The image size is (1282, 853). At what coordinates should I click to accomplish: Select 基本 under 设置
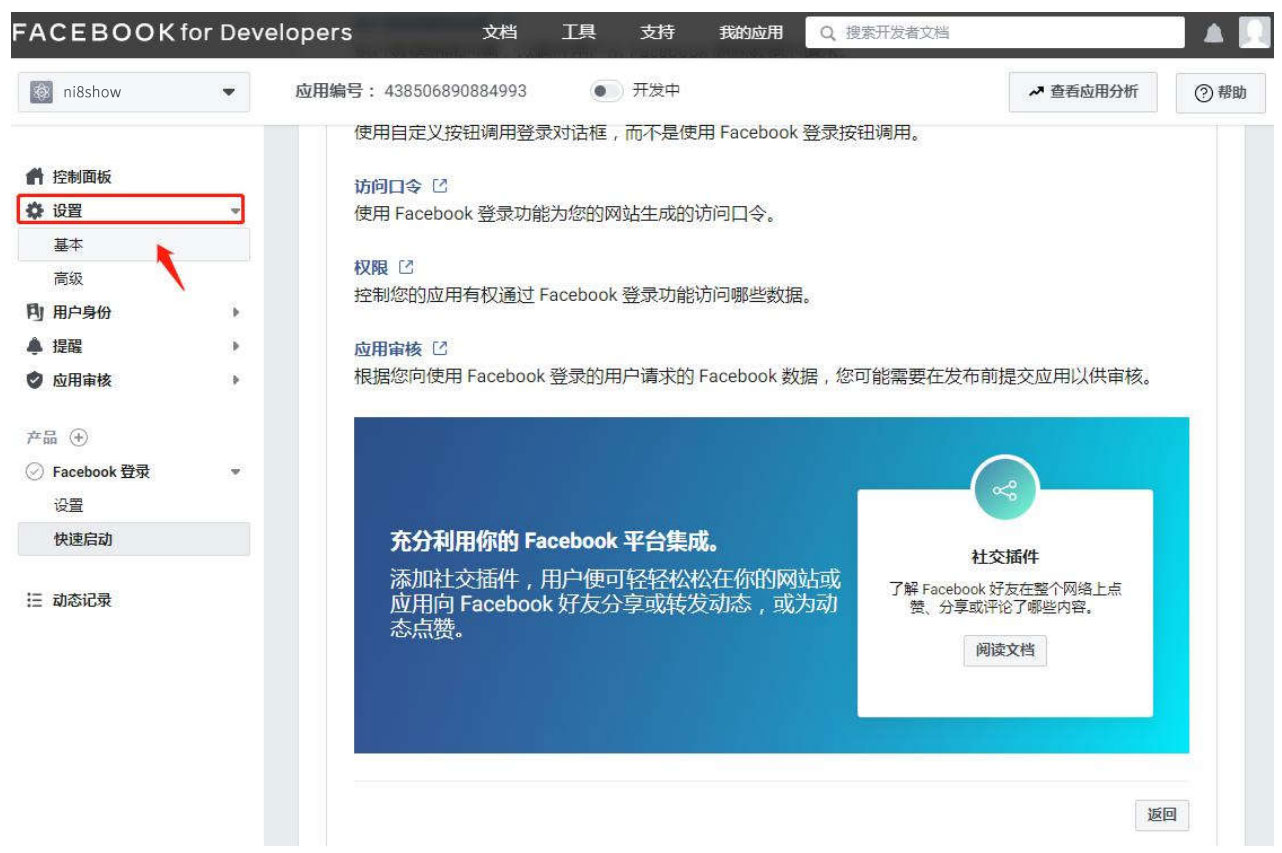[69, 245]
